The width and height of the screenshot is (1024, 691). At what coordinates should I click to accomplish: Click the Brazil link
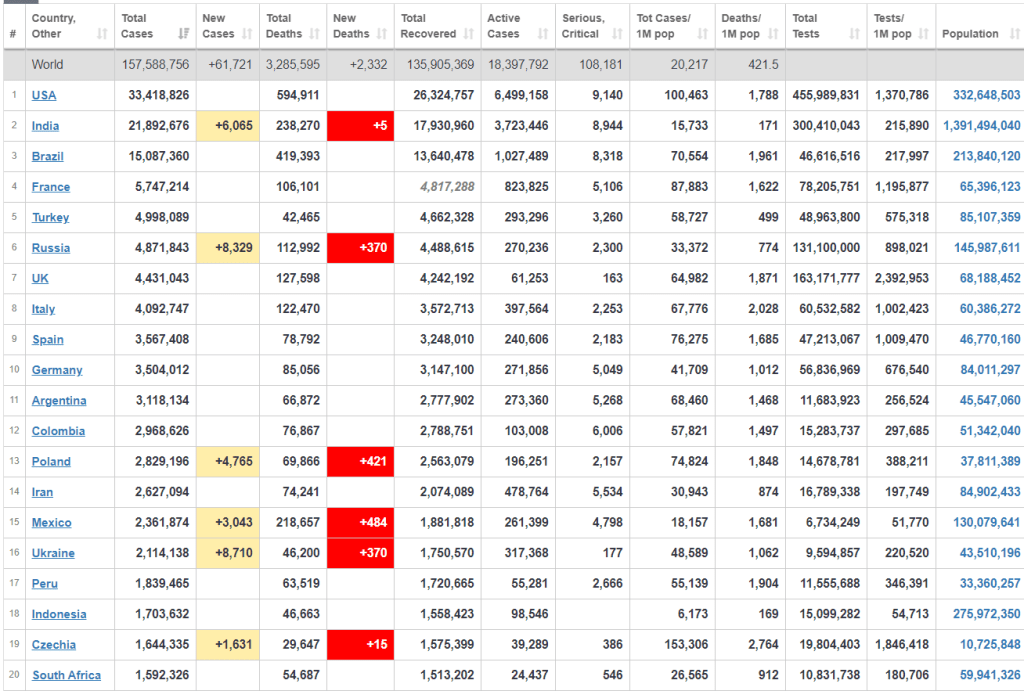pyautogui.click(x=47, y=157)
